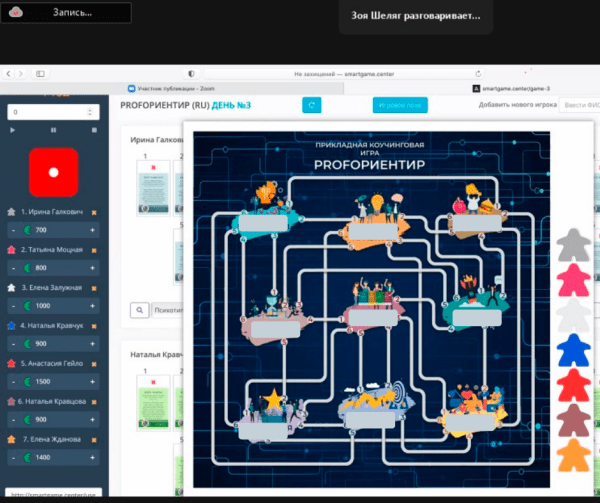Reload the page in address bar
This screenshot has width=600, height=503.
point(478,74)
